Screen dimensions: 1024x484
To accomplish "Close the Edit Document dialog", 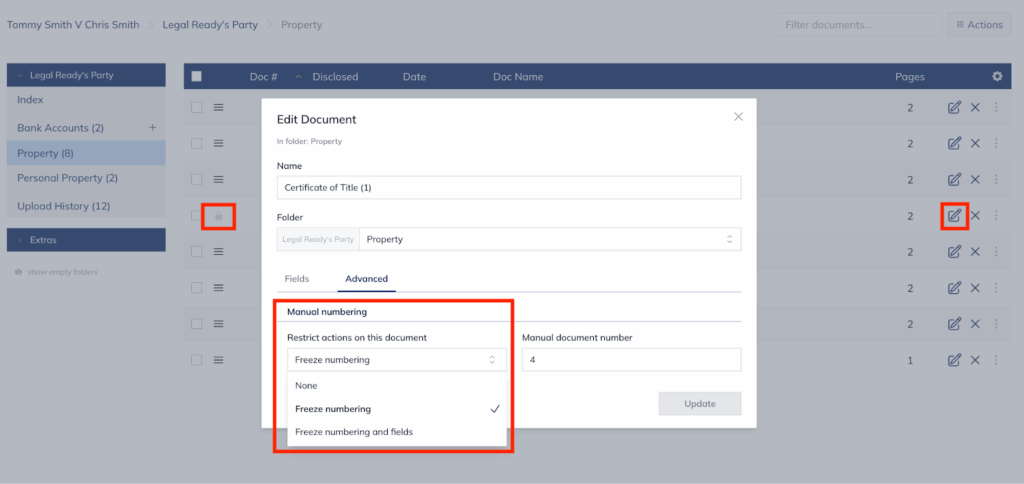I will coord(738,117).
